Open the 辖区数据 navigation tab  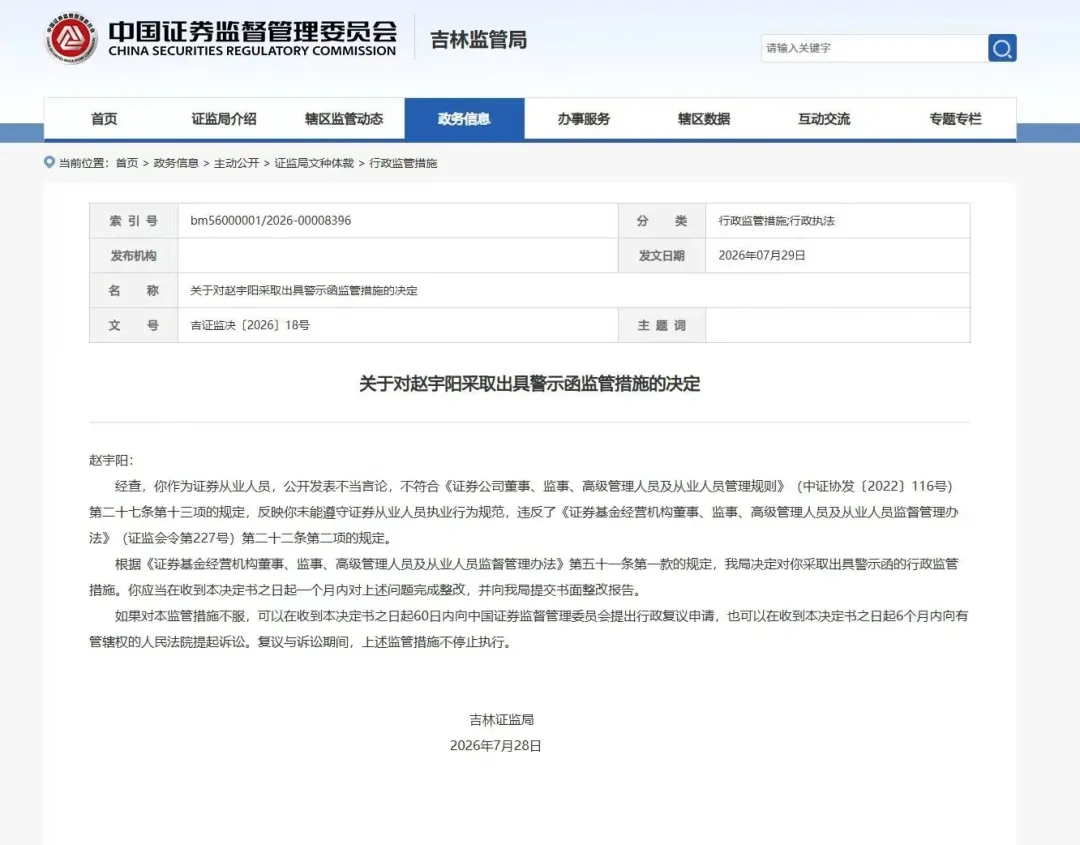pos(704,119)
